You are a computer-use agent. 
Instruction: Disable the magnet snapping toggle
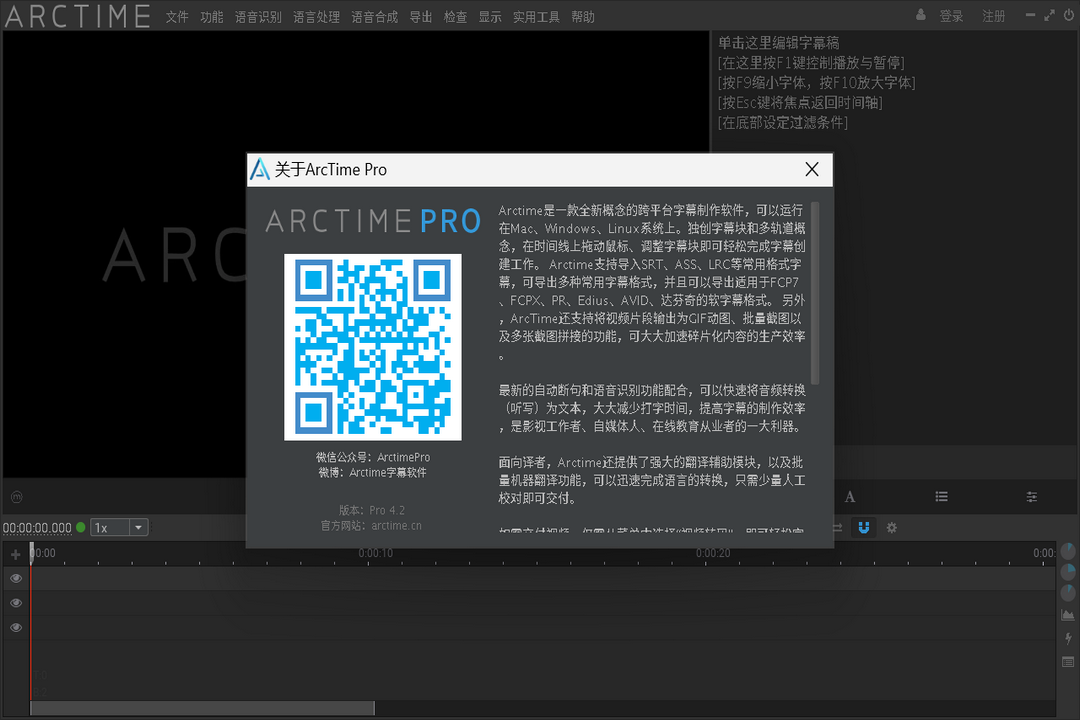coord(863,527)
